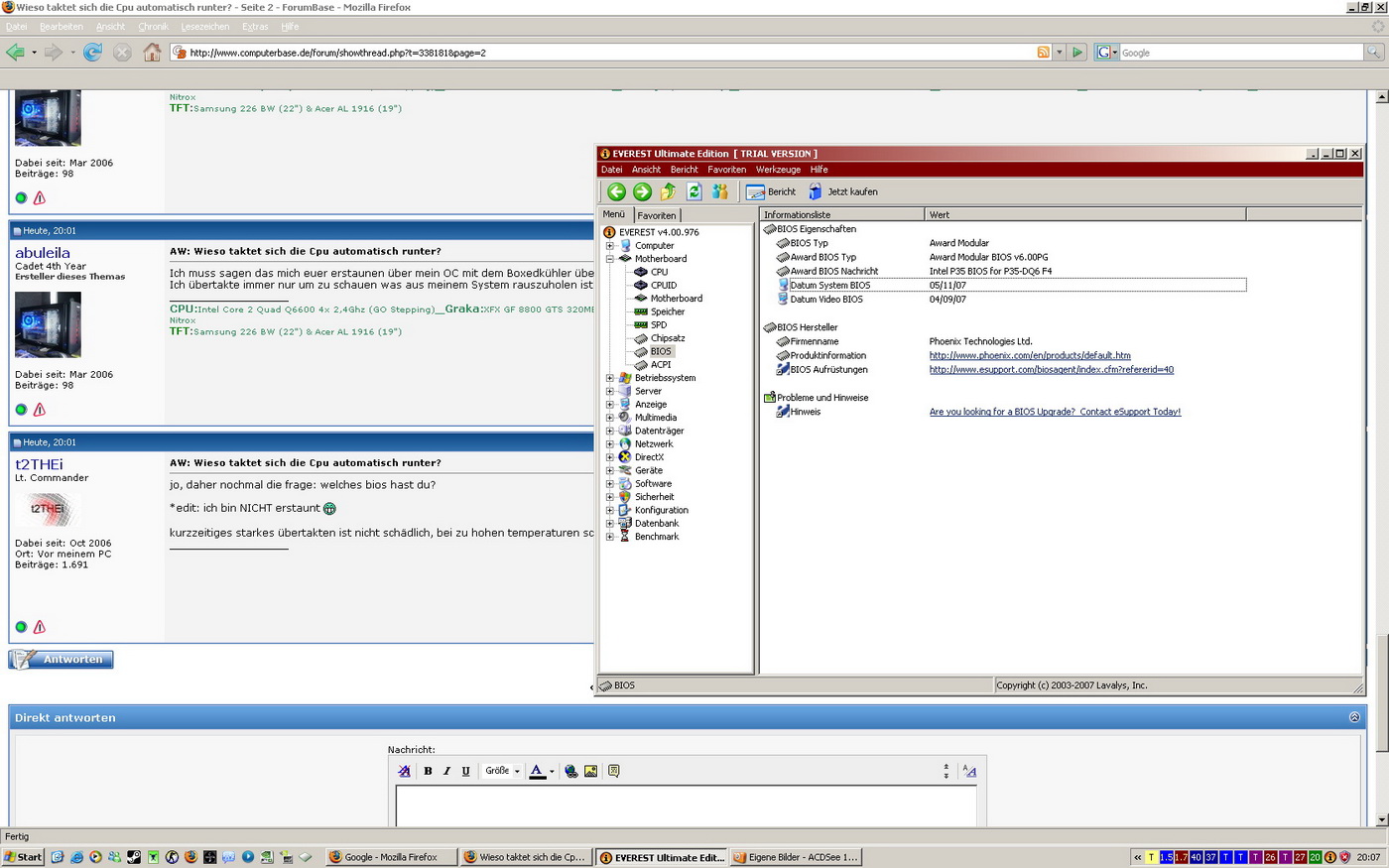Viewport: 1389px width, 868px height.
Task: Click abuleila's avatar in 20:01 post
Action: coord(48,324)
